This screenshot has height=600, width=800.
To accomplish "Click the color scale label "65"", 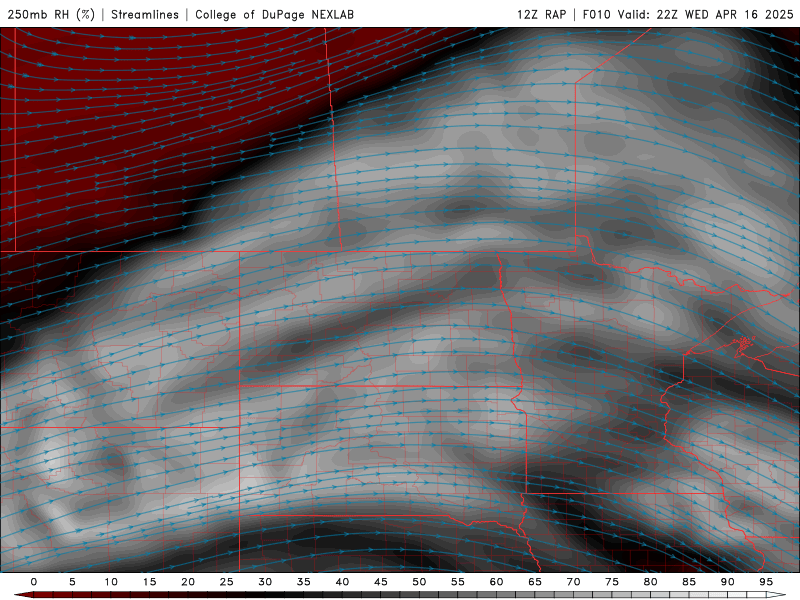I will [x=535, y=582].
